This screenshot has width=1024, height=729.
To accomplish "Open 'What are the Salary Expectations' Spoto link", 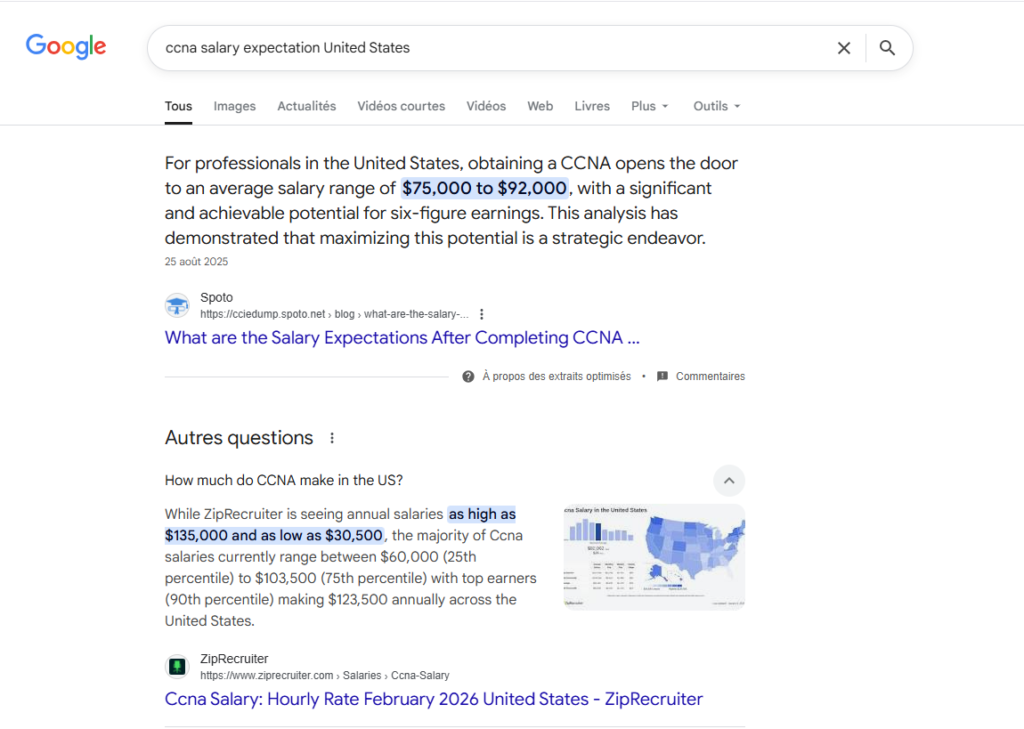I will pyautogui.click(x=402, y=338).
